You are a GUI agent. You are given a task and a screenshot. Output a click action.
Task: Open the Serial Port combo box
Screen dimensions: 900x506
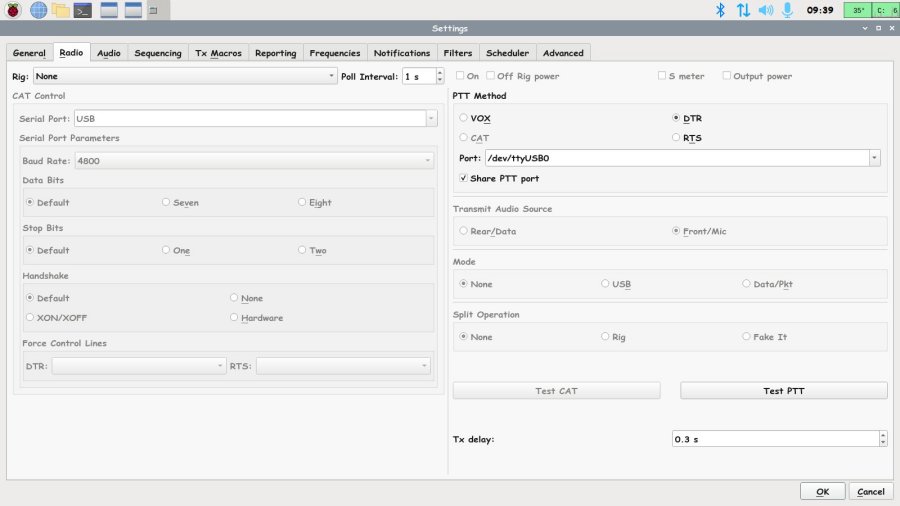click(256, 119)
